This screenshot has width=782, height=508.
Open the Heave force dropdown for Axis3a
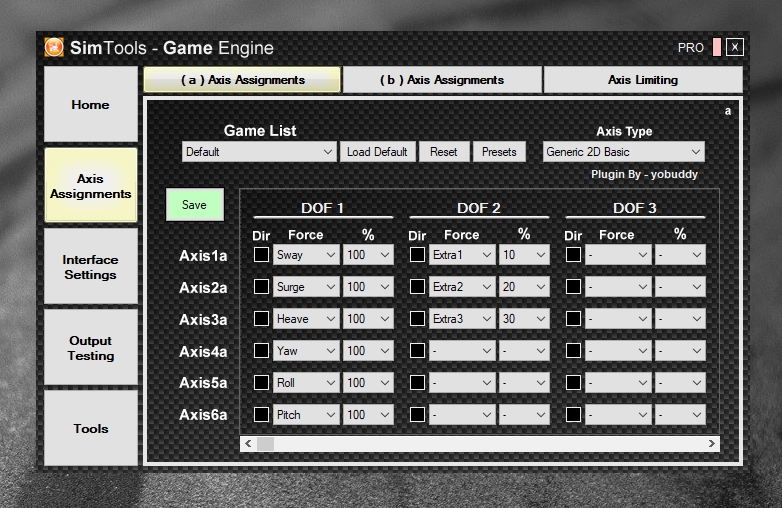coord(306,319)
